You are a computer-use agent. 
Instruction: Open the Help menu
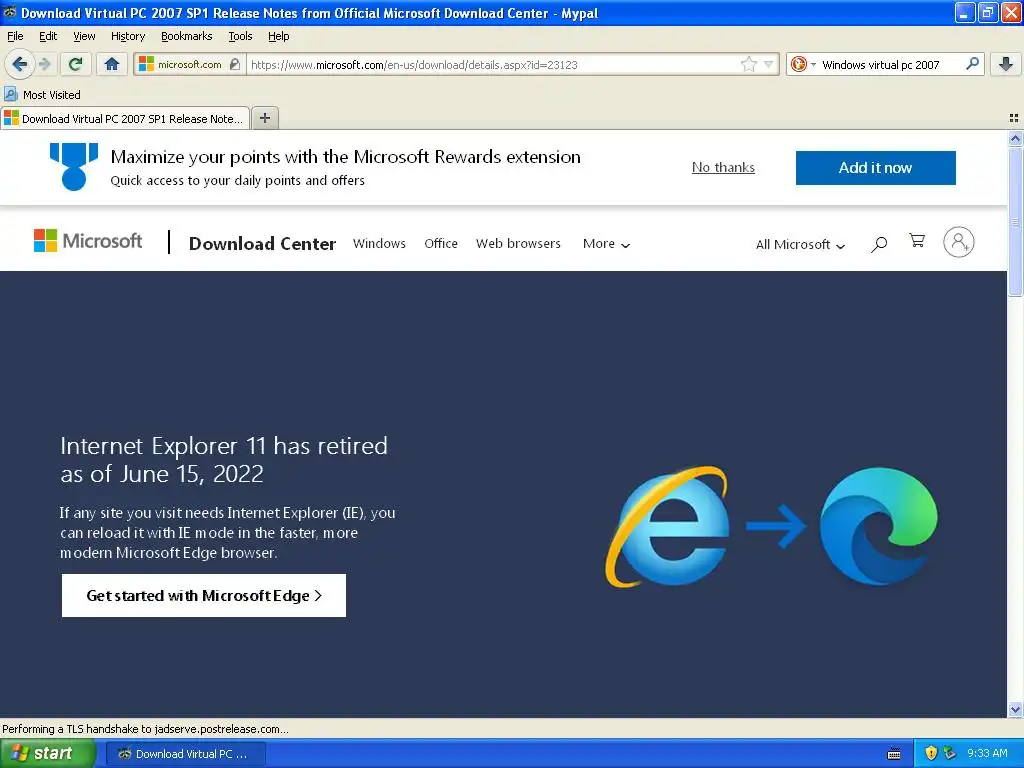(x=278, y=36)
